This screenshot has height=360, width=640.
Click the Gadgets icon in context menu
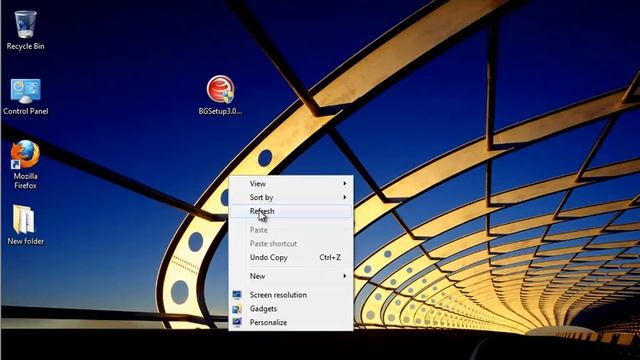tap(237, 309)
